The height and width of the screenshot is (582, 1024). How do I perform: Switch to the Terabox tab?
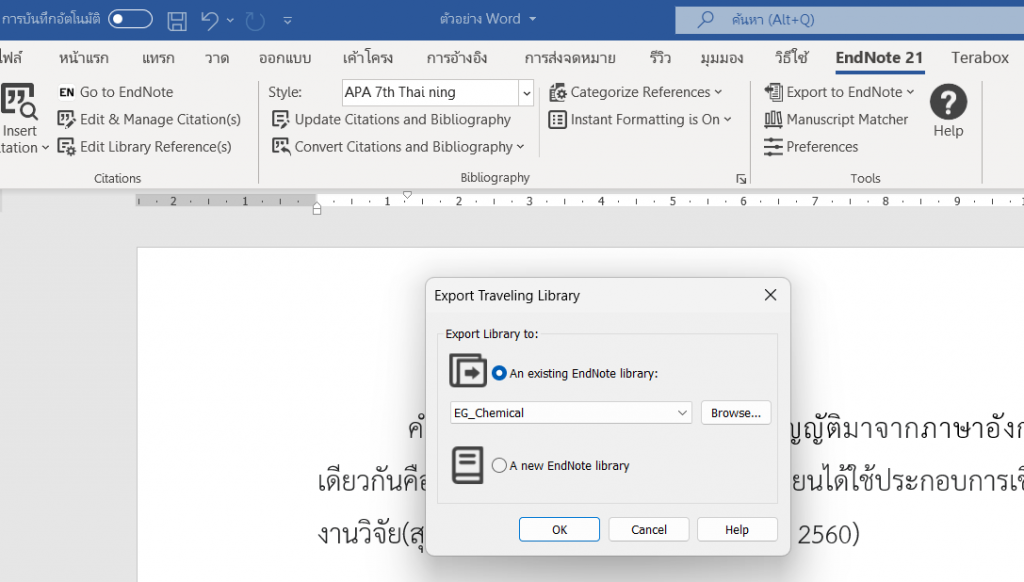click(x=980, y=58)
